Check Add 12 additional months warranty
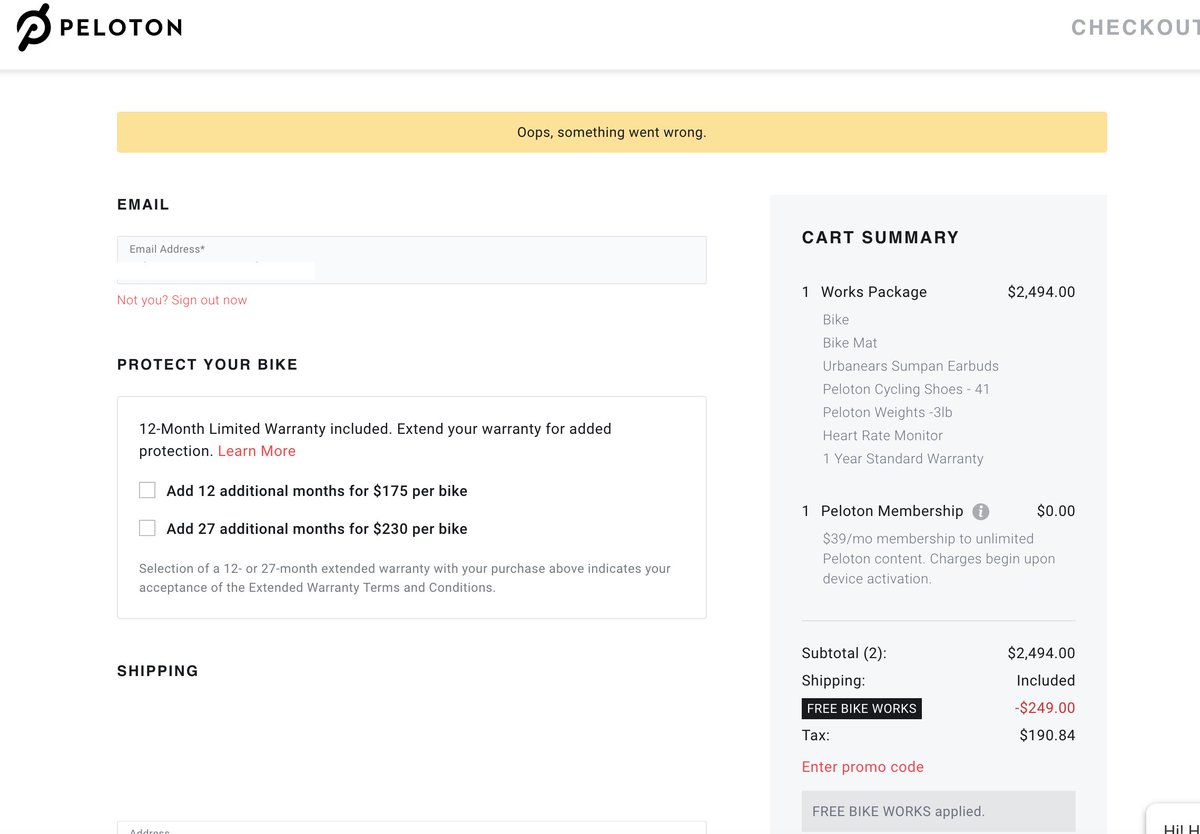Screen dimensions: 1200x834 coord(147,490)
